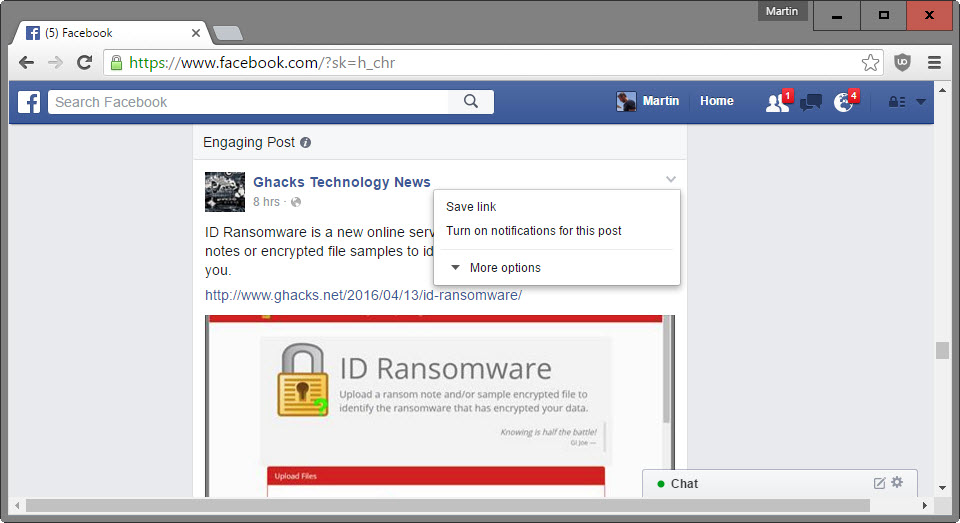
Task: Click info icon next to Engaging Post
Action: pyautogui.click(x=306, y=143)
